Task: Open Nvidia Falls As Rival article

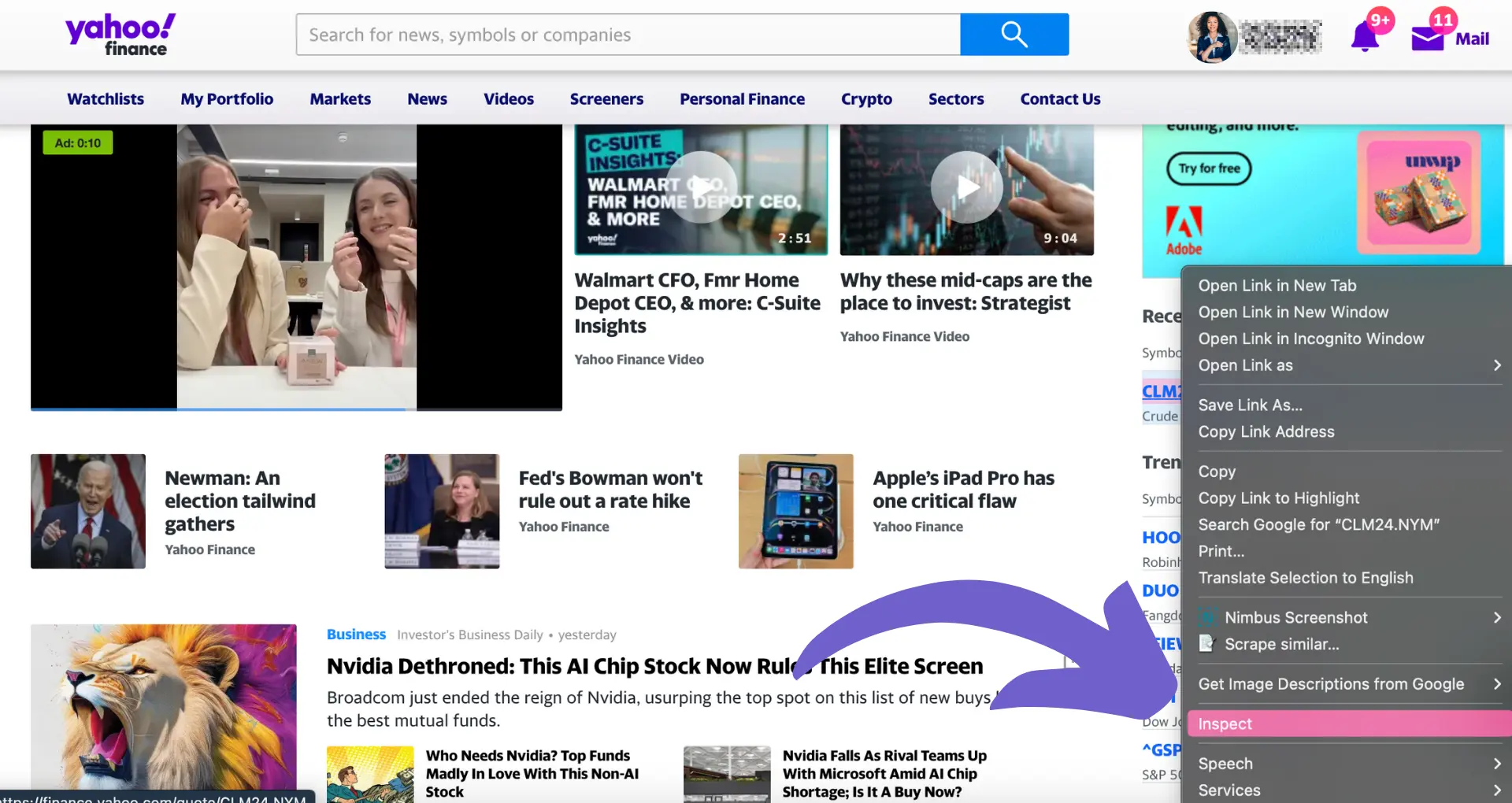Action: coord(884,774)
